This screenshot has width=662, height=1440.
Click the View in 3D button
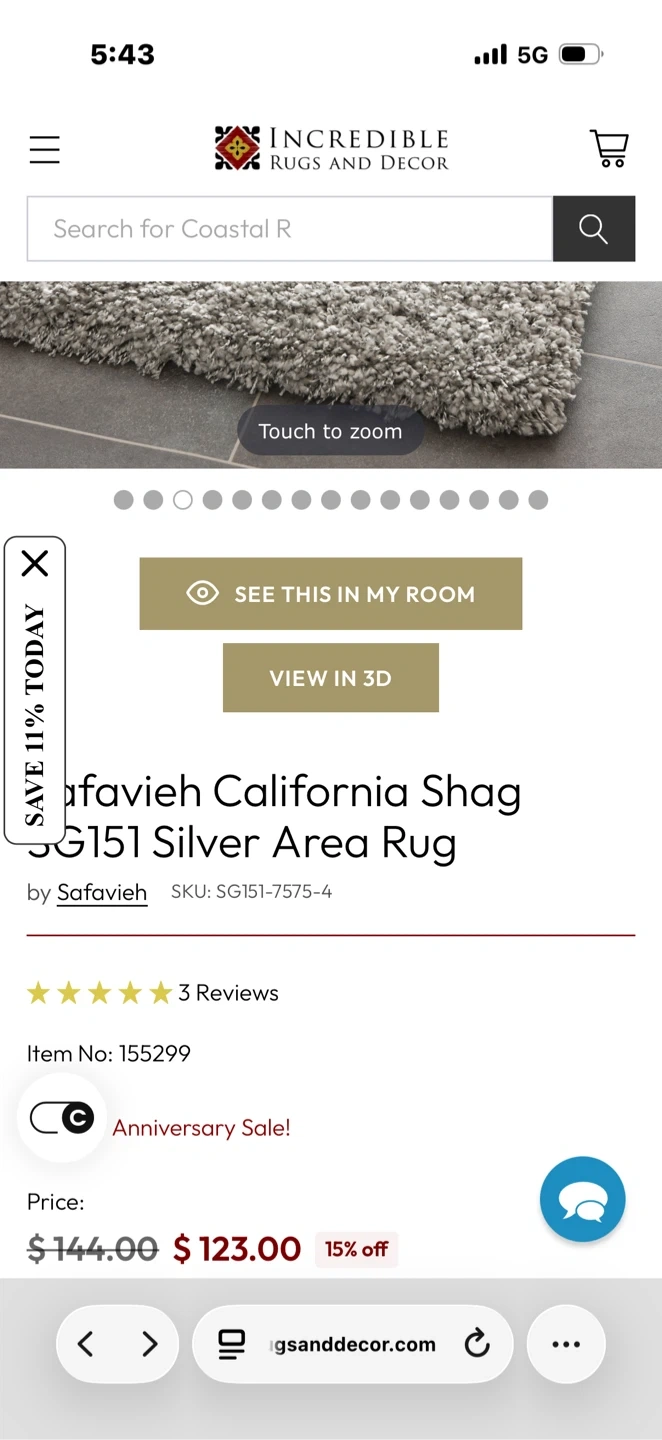click(331, 678)
